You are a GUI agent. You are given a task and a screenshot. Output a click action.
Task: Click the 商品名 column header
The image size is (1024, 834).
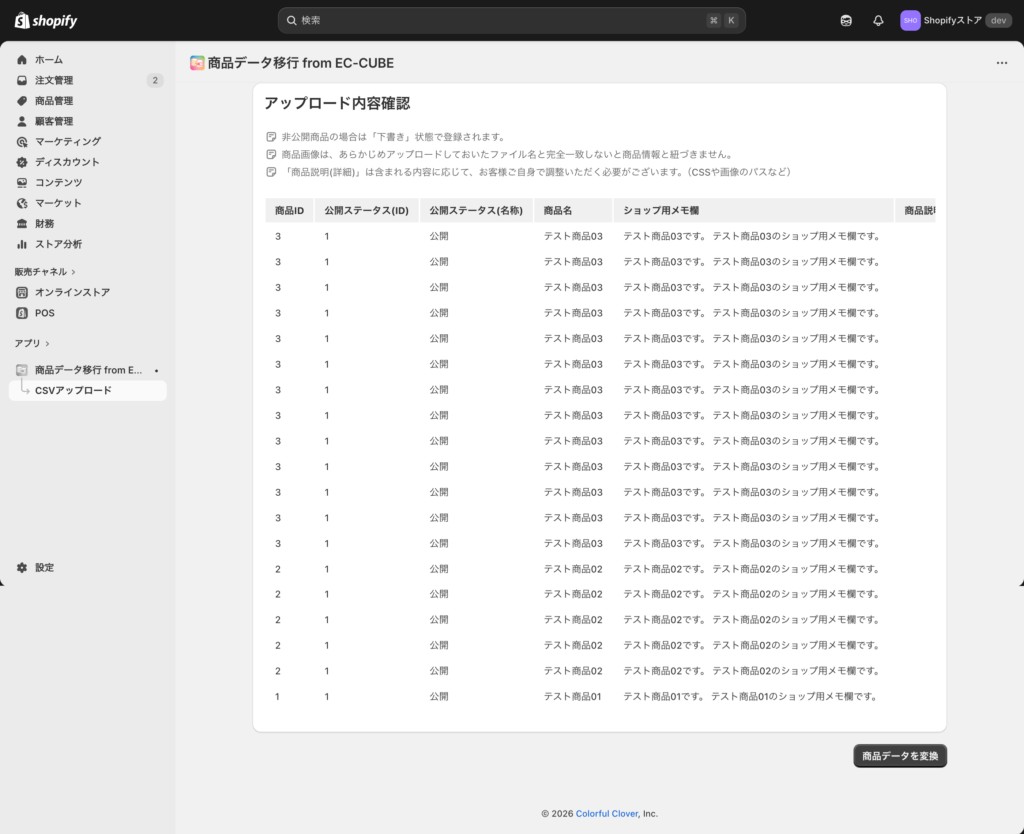(558, 211)
